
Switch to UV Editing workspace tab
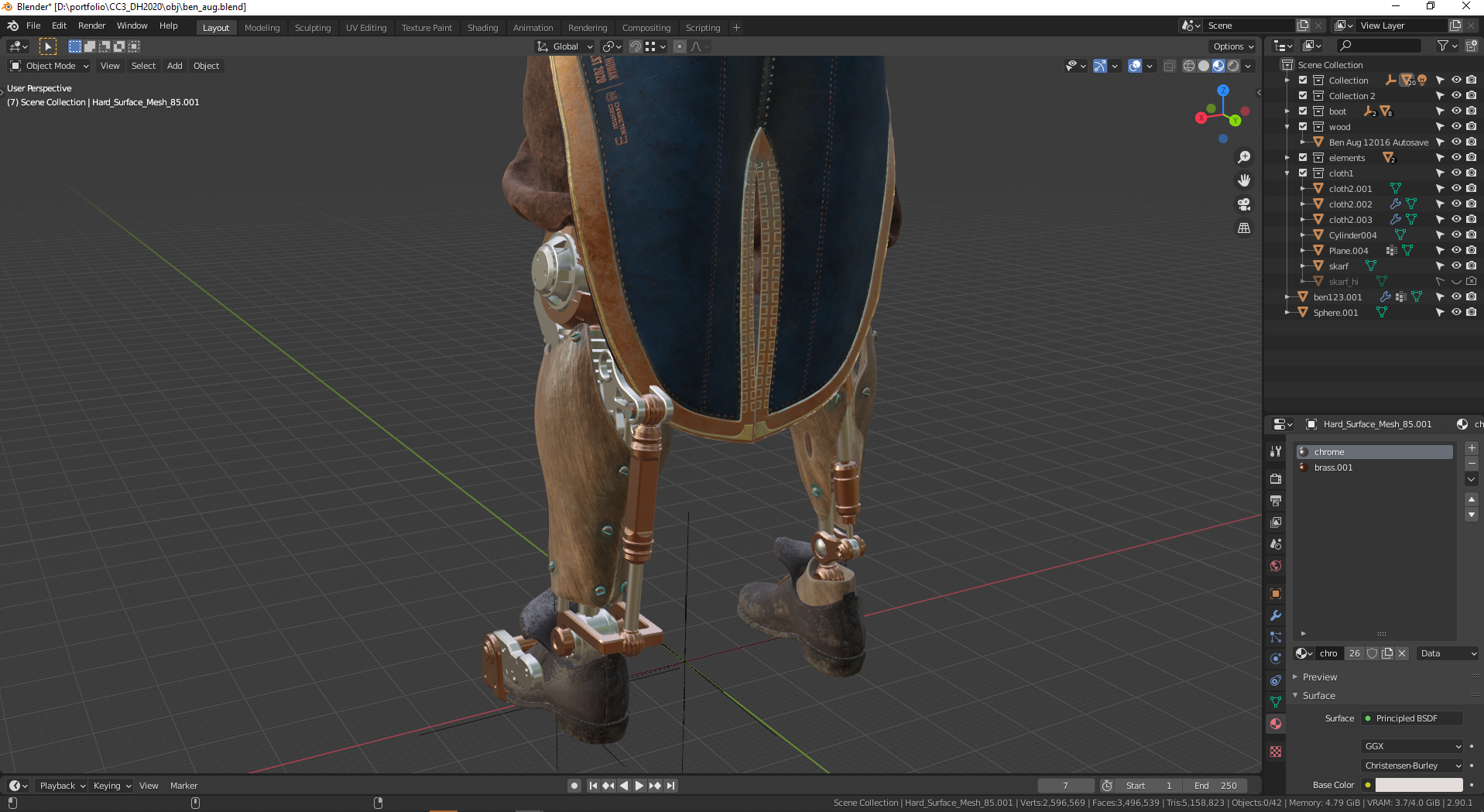366,28
